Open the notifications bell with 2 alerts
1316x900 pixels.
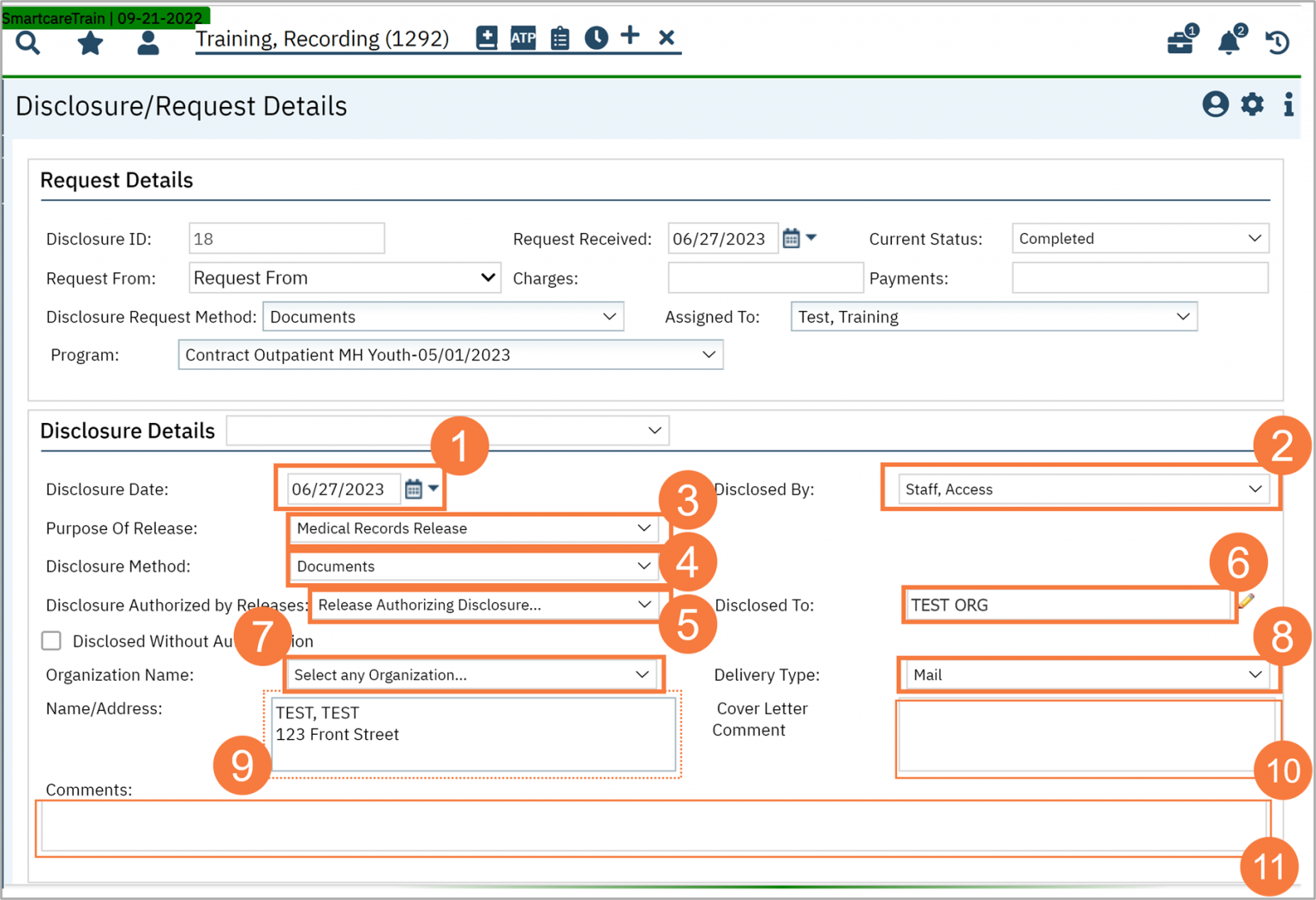pyautogui.click(x=1229, y=41)
